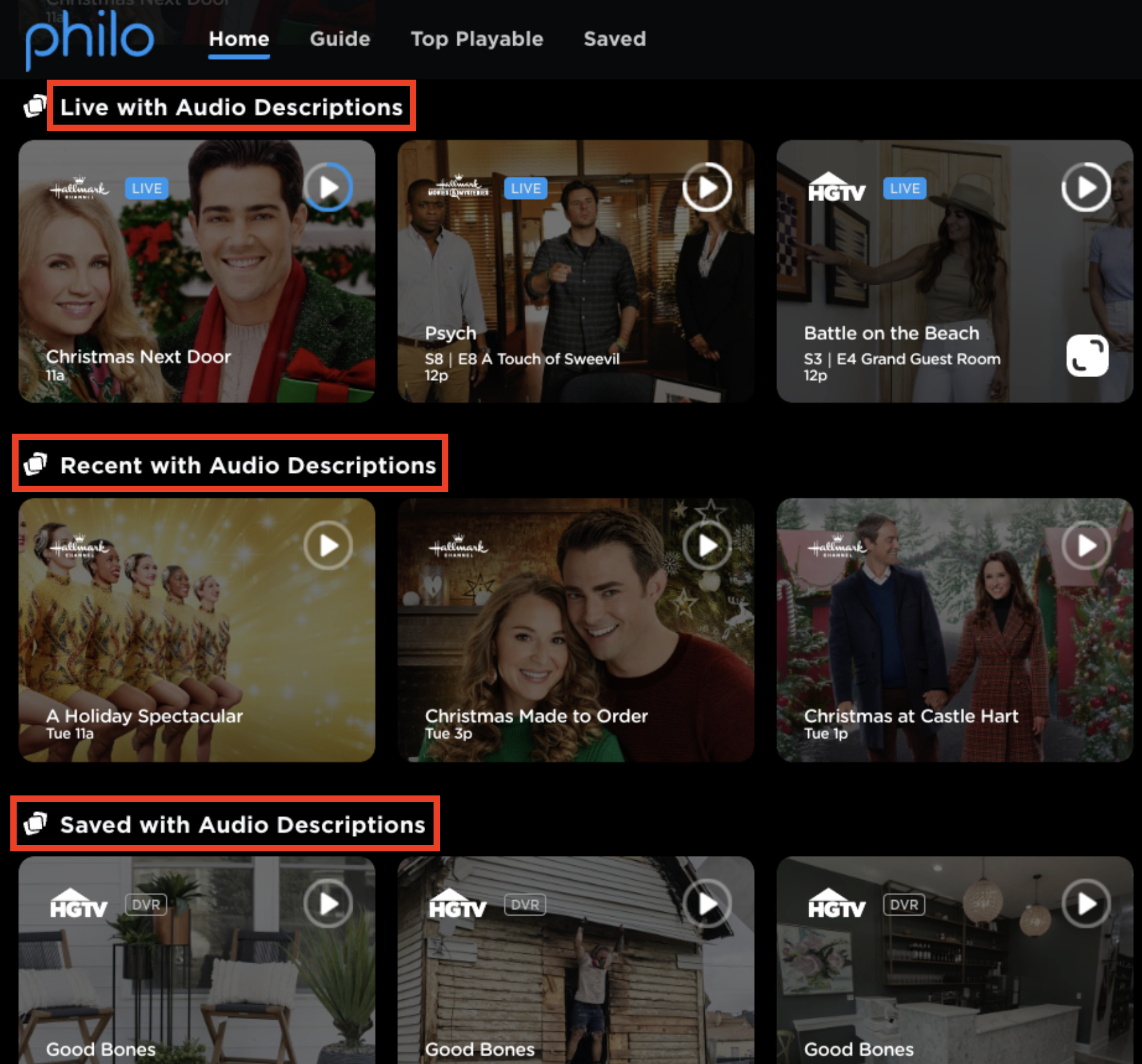Click the Hallmark Movies & Mysteries logo on Psych
The height and width of the screenshot is (1064, 1142).
point(459,187)
